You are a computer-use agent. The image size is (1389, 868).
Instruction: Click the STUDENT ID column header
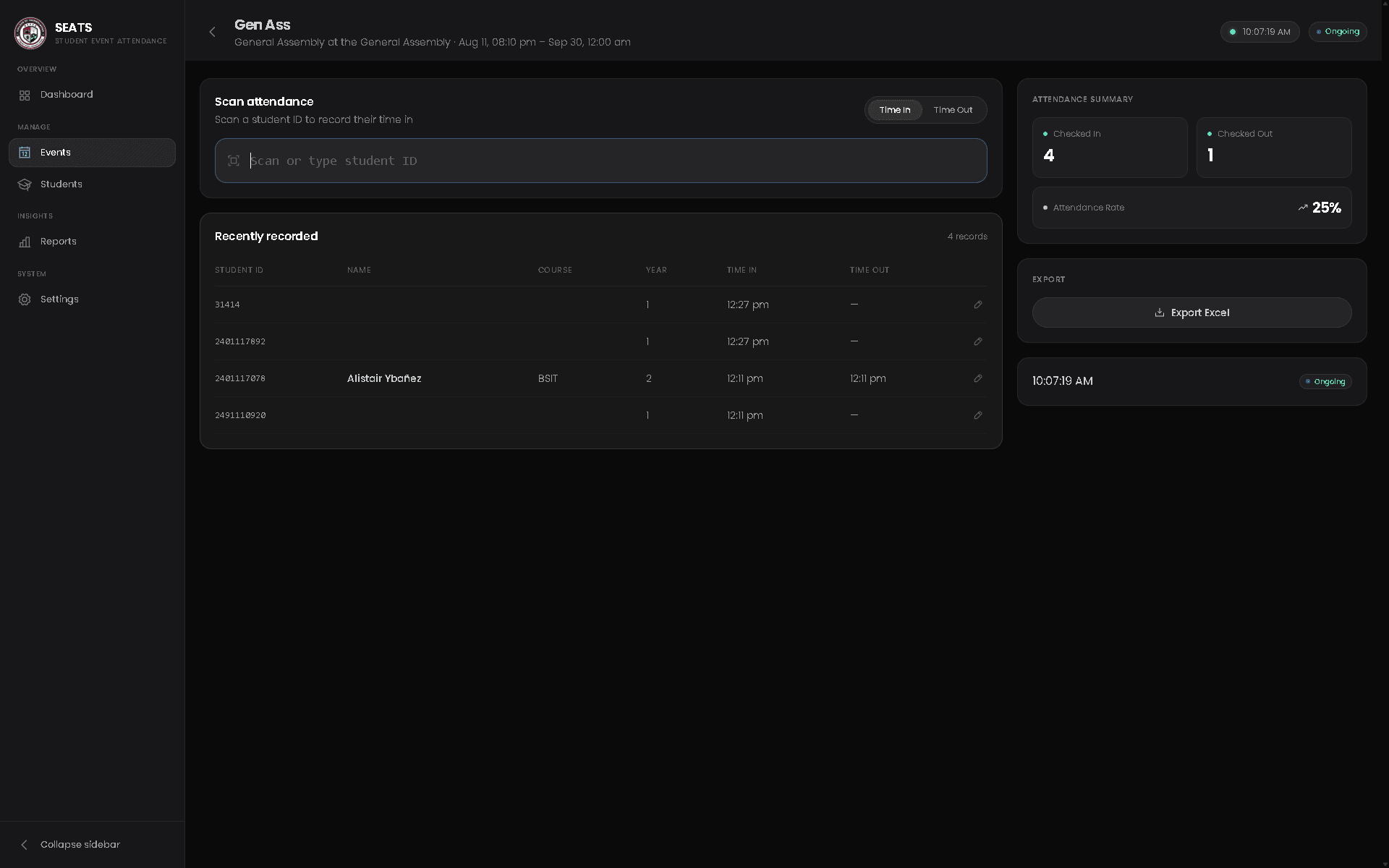click(239, 270)
